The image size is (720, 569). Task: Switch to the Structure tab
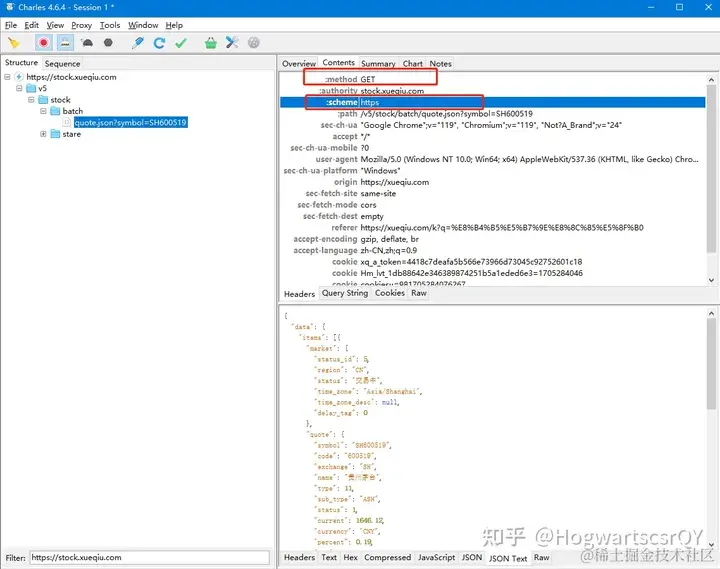pos(21,62)
